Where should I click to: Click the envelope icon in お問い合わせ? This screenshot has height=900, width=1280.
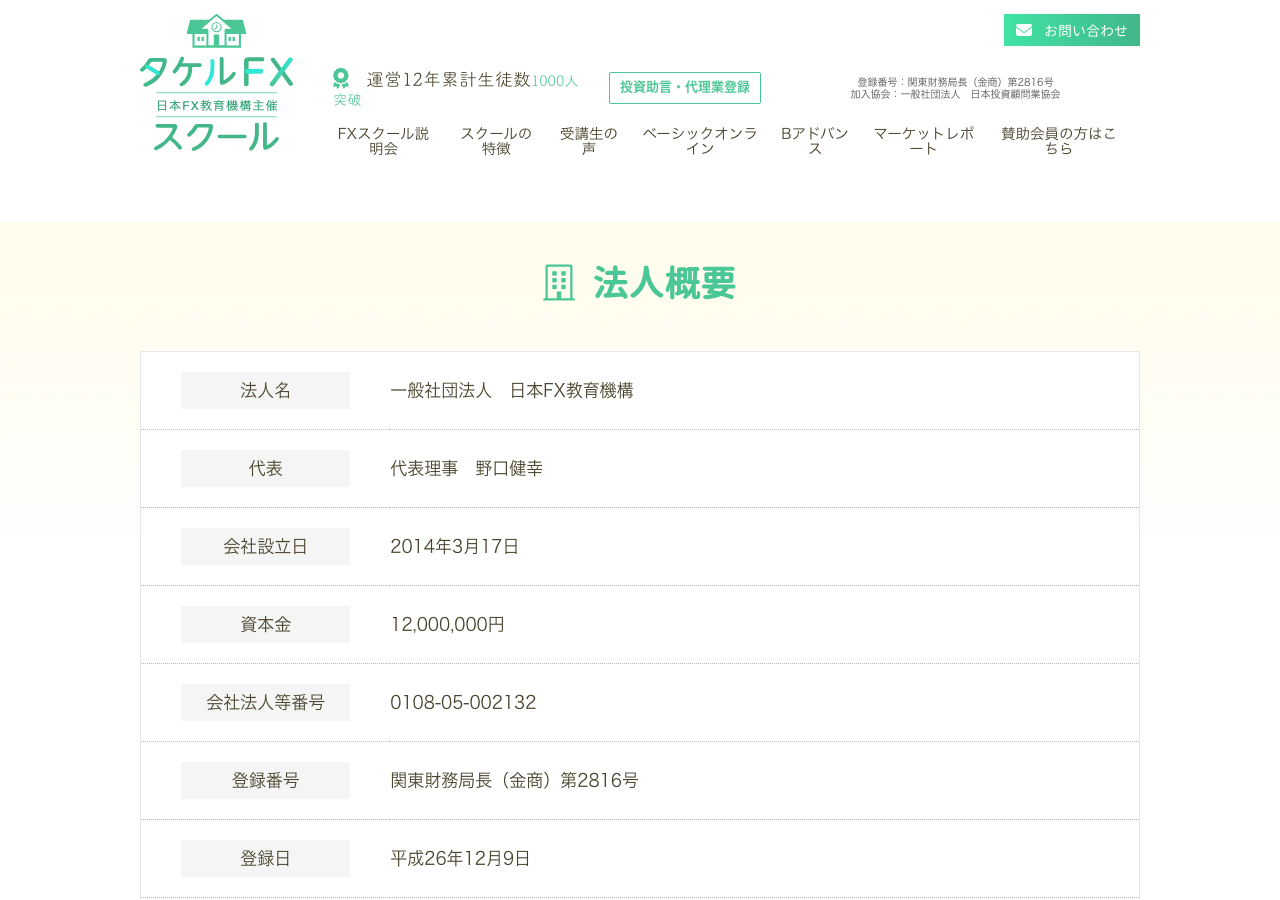tap(1024, 30)
